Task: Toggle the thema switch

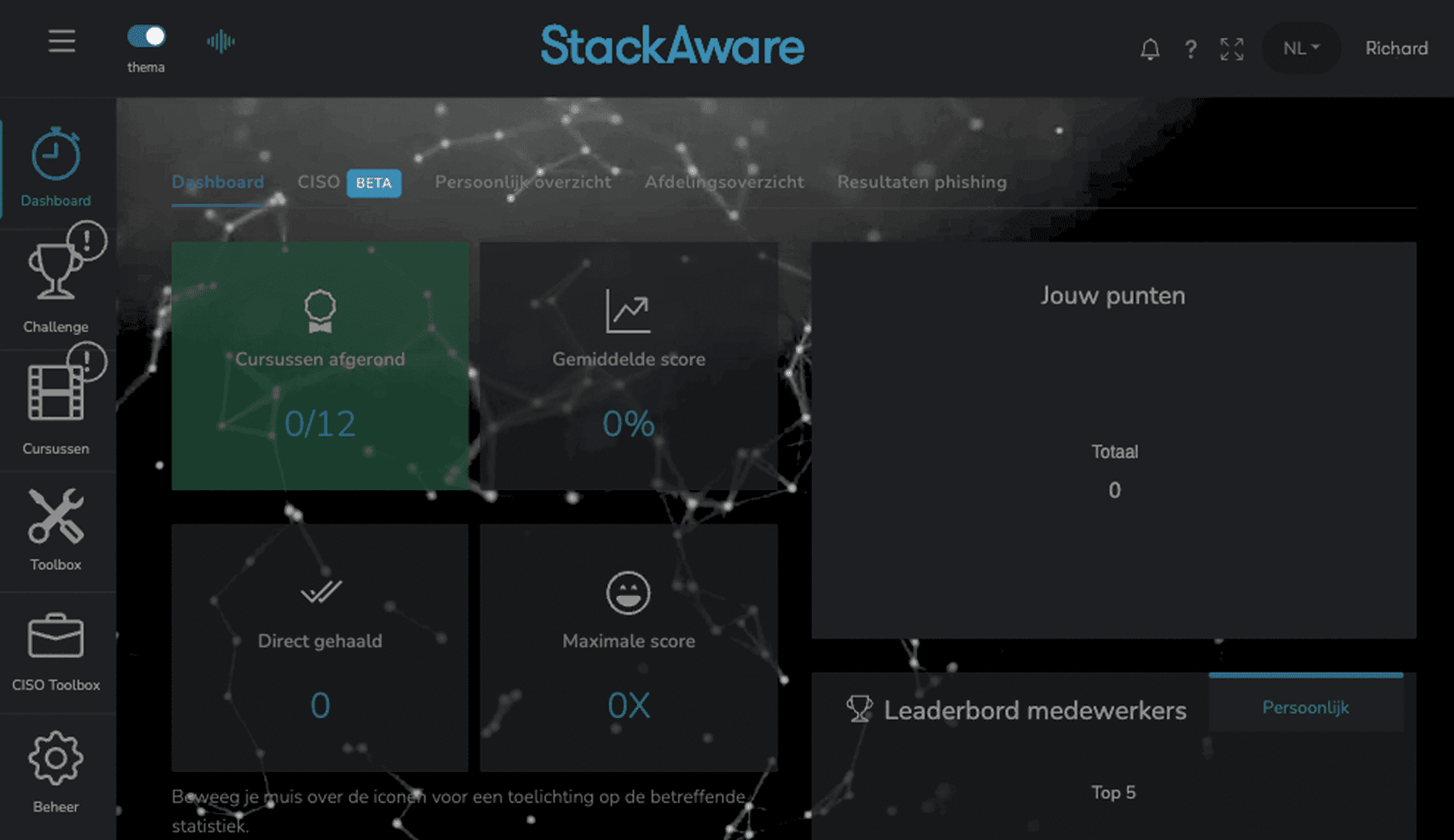Action: pos(146,36)
